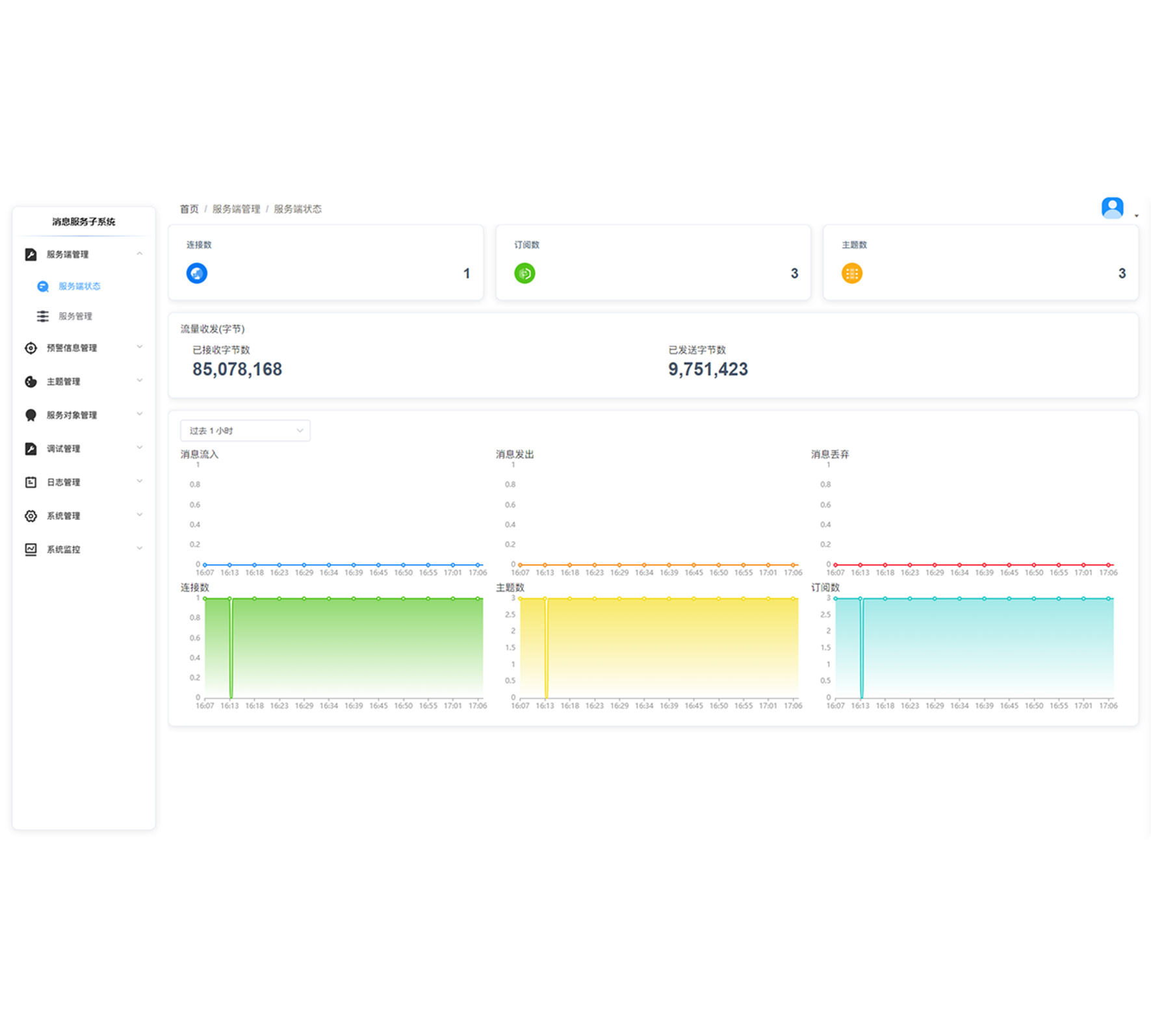1151x1036 pixels.
Task: Expand the 系统监控 menu chevron
Action: pos(139,549)
